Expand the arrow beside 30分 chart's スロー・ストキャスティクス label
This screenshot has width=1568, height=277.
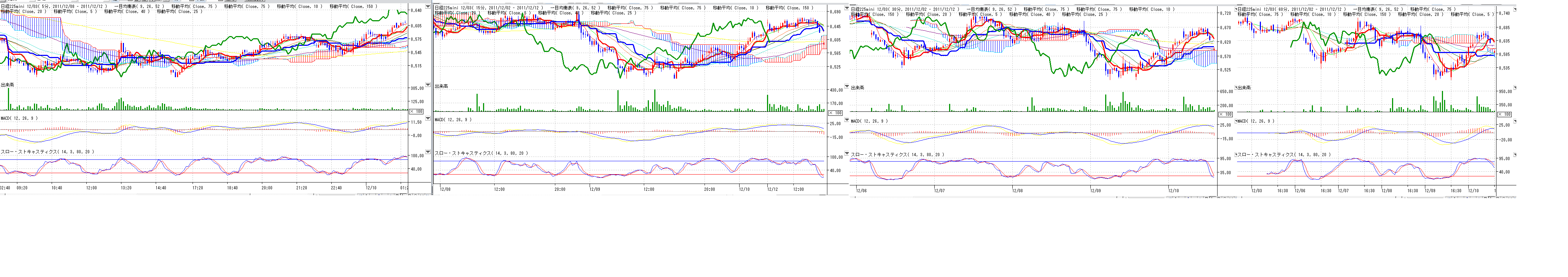tap(847, 154)
